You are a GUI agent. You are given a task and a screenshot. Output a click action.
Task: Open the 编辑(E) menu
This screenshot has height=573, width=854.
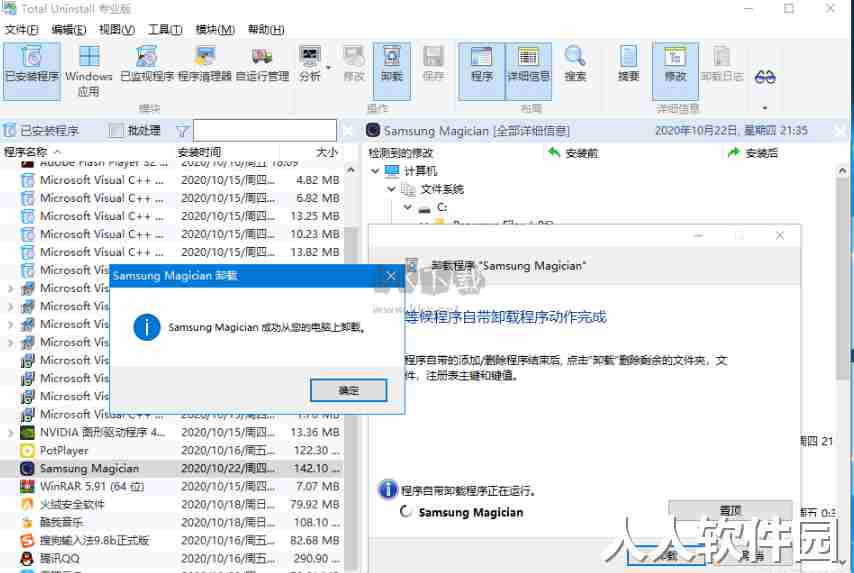(x=69, y=29)
